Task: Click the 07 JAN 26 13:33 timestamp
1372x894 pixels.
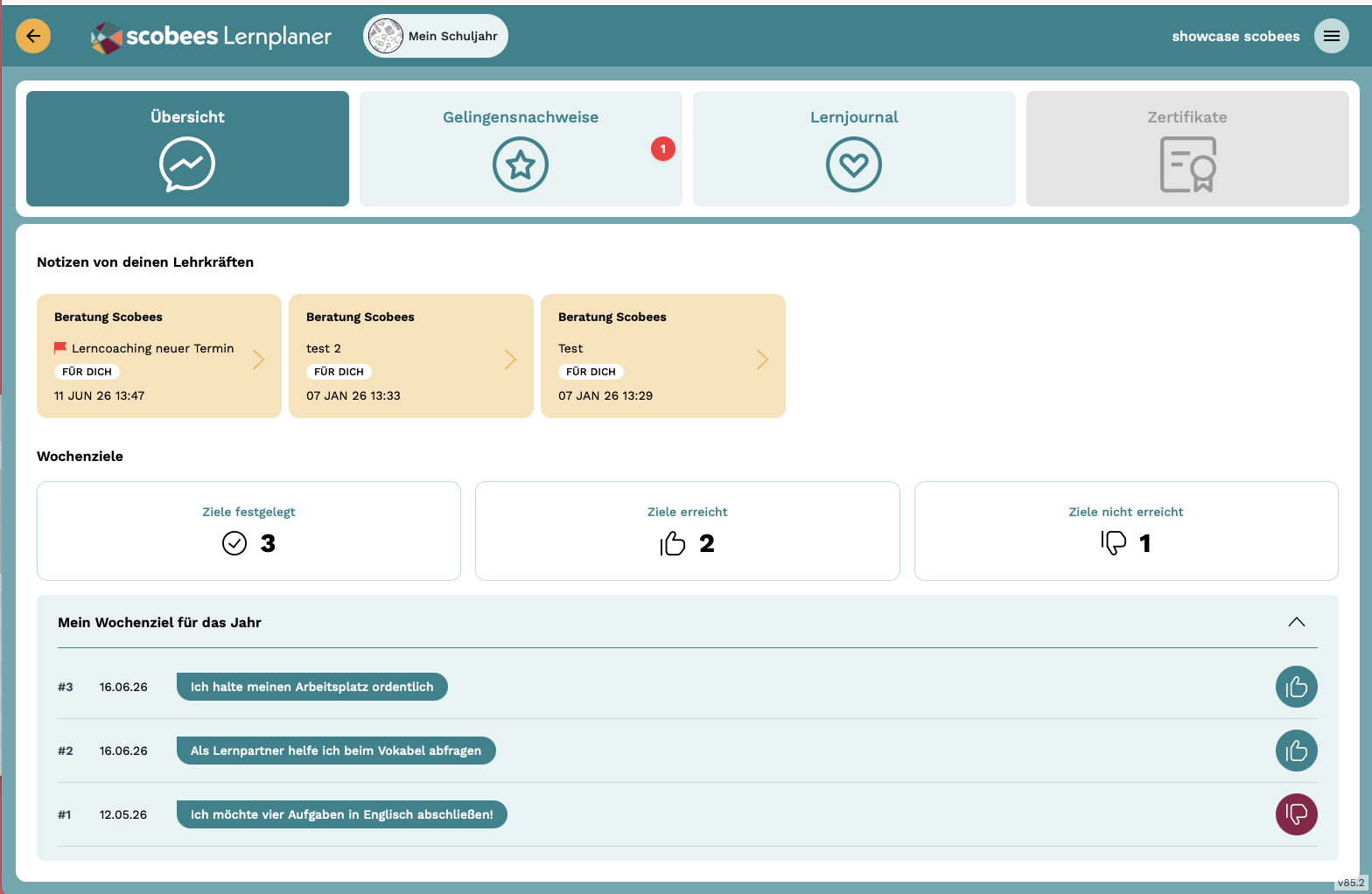Action: click(353, 395)
